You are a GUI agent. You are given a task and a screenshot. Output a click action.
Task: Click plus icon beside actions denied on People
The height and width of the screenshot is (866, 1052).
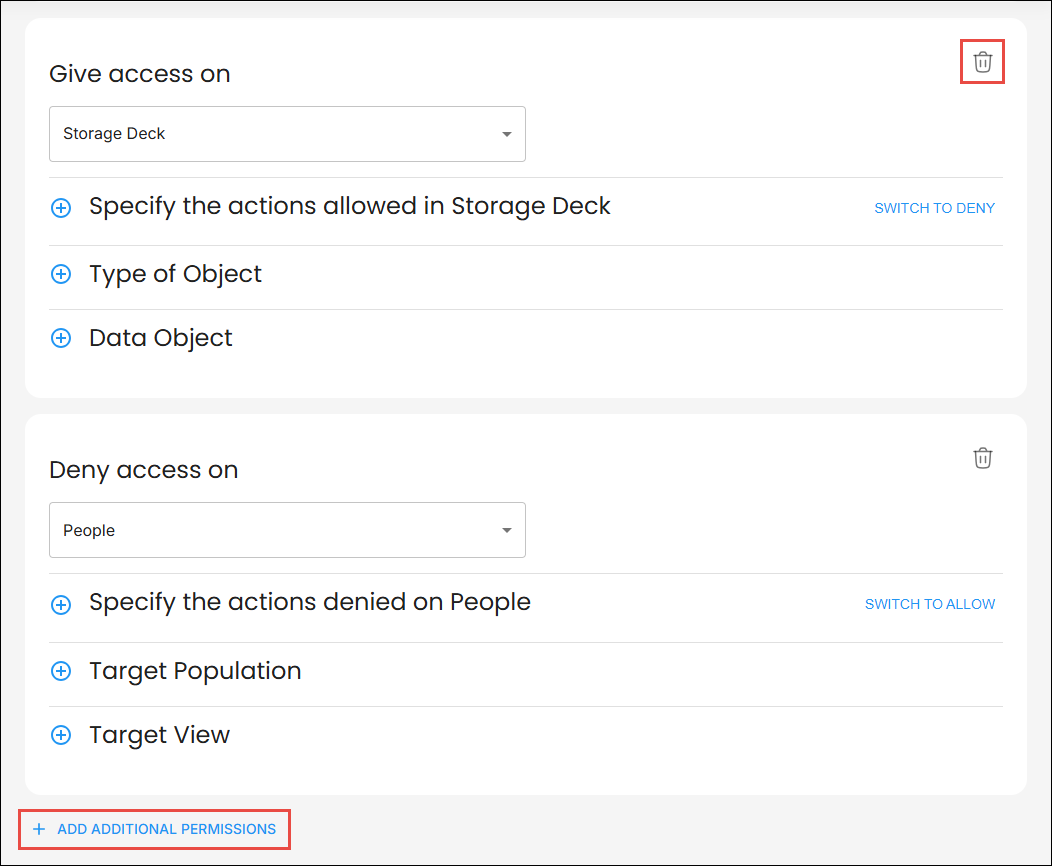click(61, 604)
